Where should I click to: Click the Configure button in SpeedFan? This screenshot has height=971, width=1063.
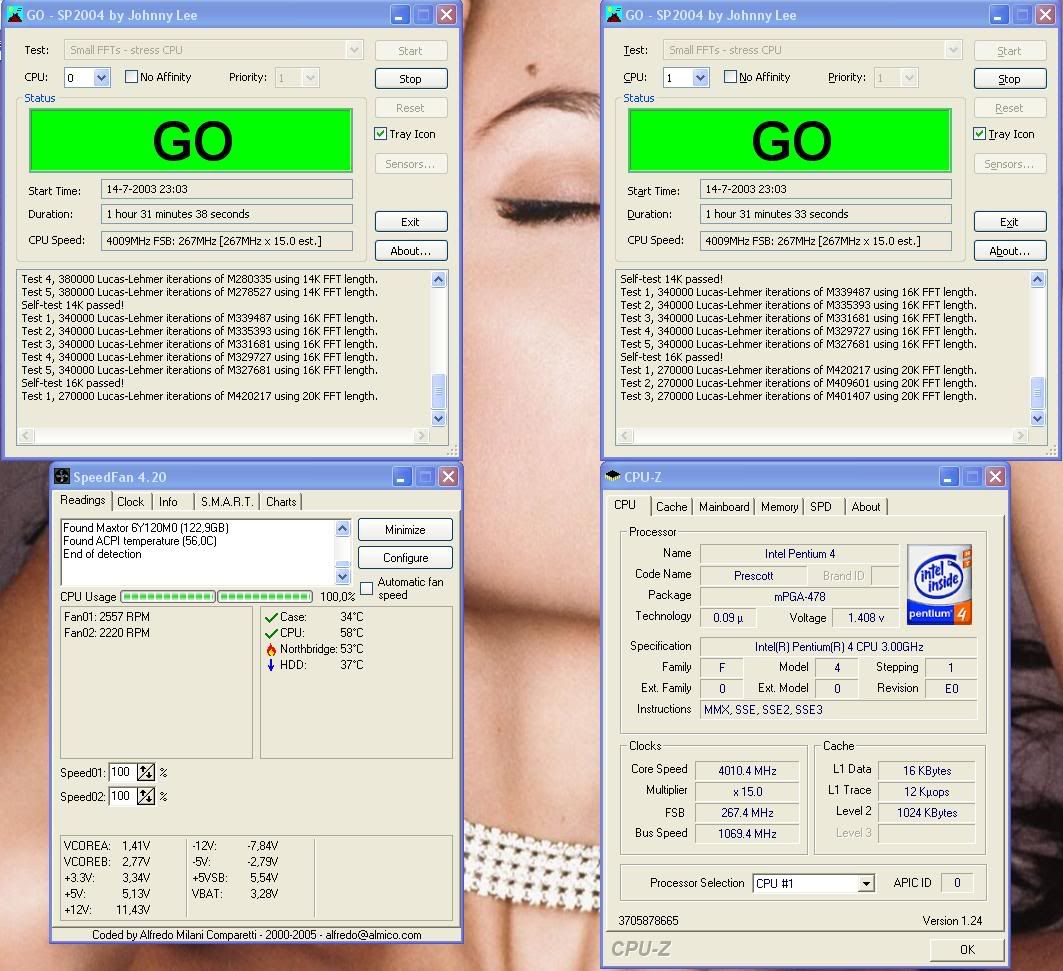pos(405,558)
